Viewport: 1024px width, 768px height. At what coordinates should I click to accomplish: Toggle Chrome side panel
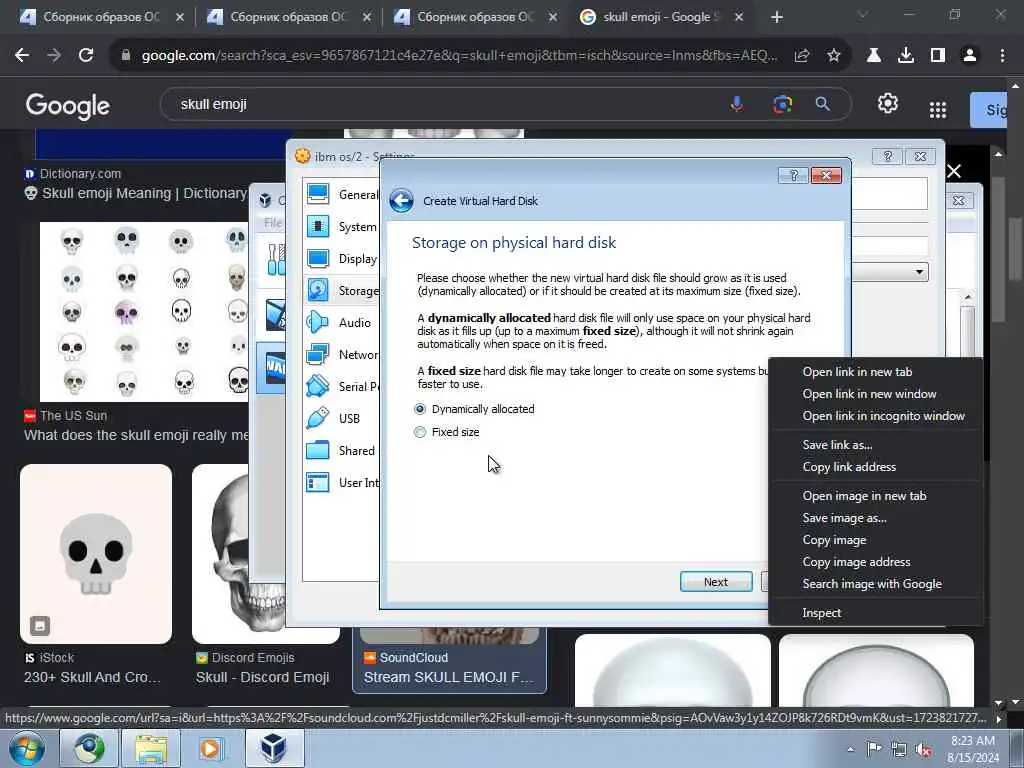coord(938,56)
